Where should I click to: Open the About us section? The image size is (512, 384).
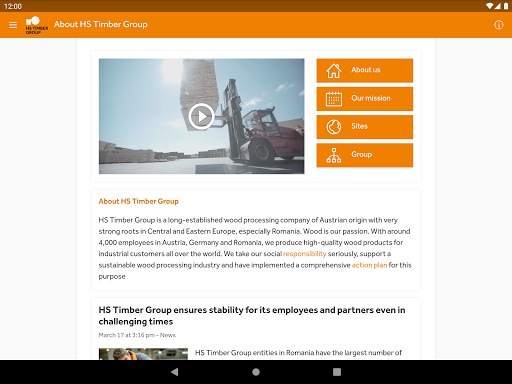click(365, 70)
